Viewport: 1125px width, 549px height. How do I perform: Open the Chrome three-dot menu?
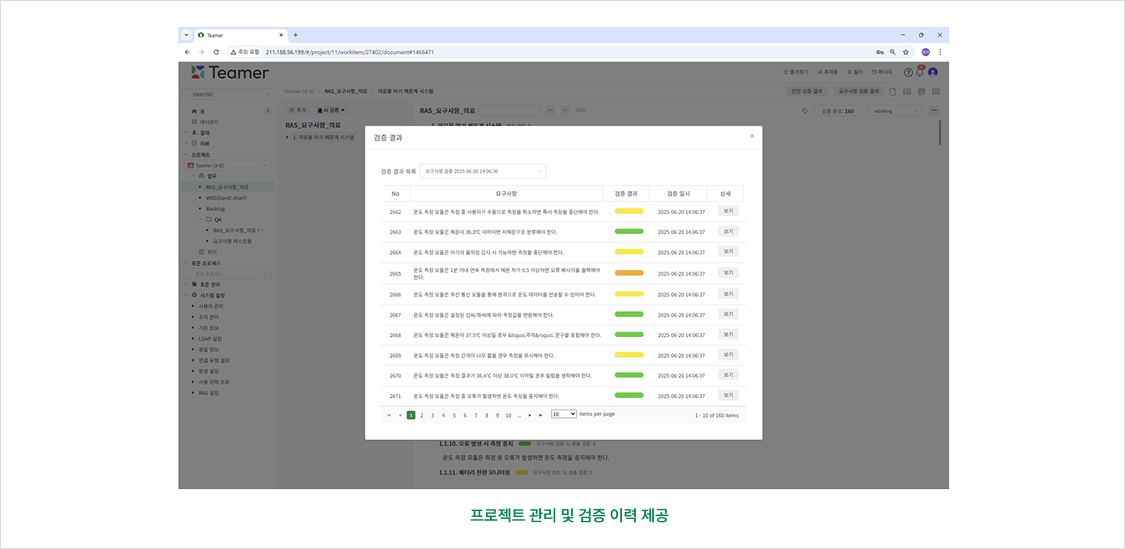pyautogui.click(x=940, y=52)
